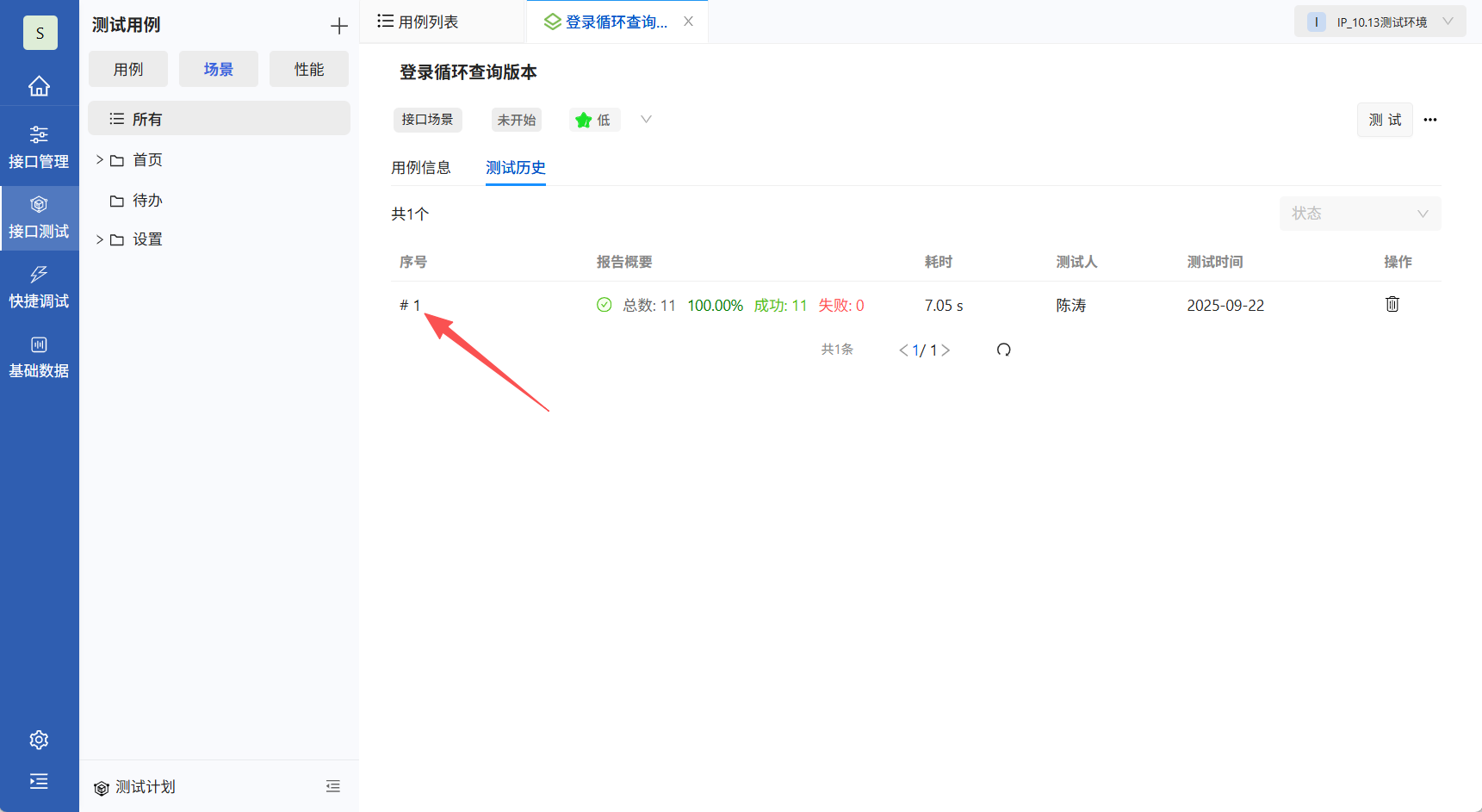Add a new test case with the plus icon

[338, 25]
